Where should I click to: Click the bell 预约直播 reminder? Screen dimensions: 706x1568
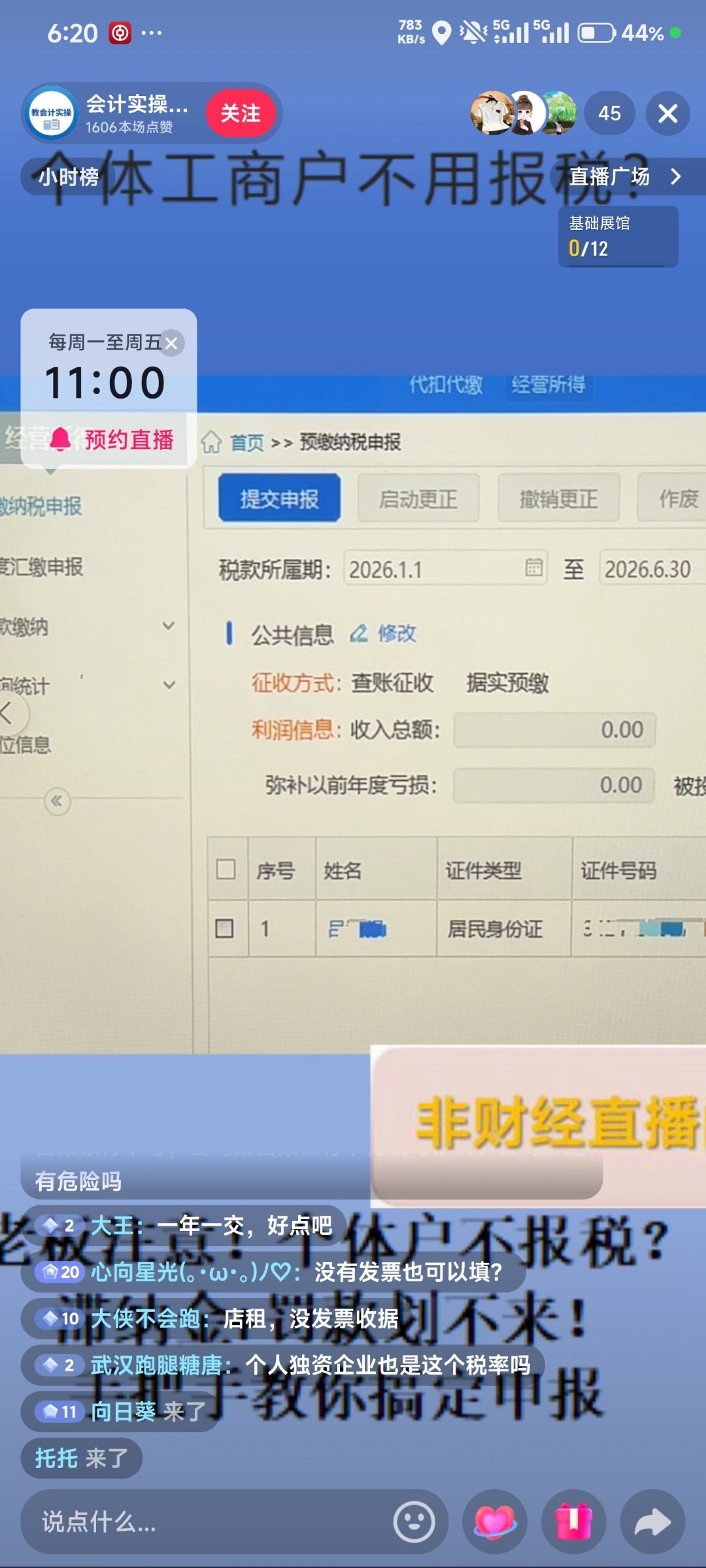click(112, 440)
